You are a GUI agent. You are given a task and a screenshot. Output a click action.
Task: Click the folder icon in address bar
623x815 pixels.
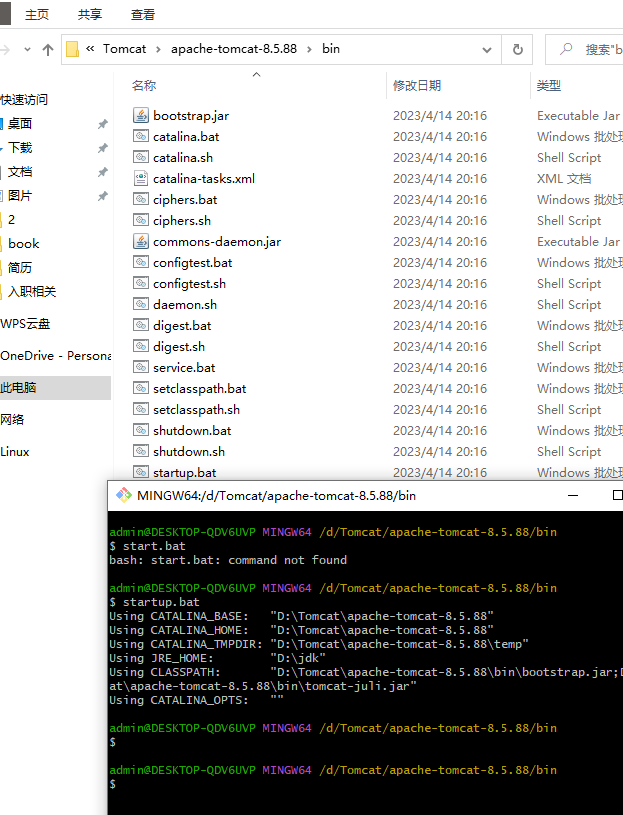point(73,49)
